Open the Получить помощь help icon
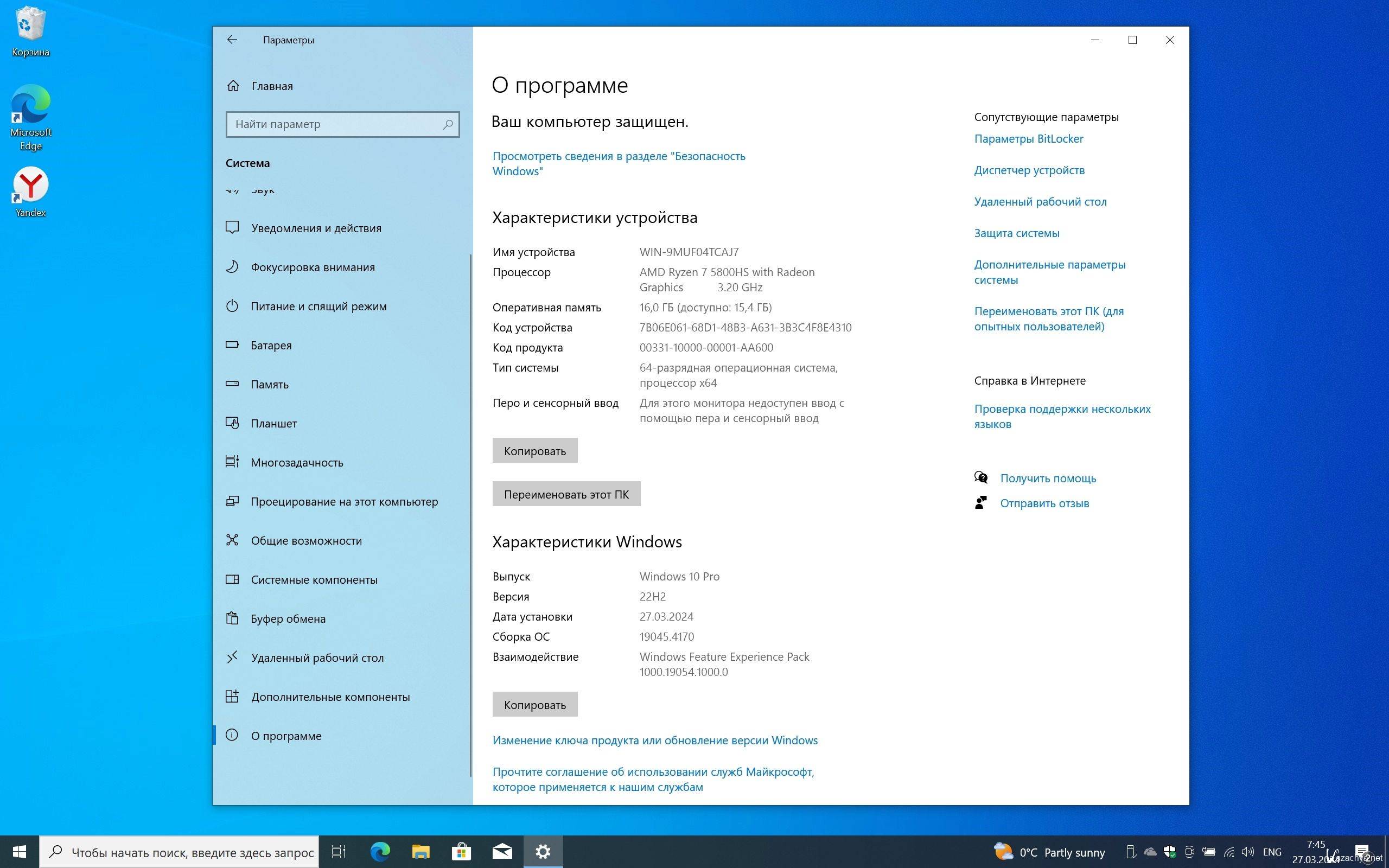This screenshot has width=1389, height=868. pyautogui.click(x=981, y=477)
